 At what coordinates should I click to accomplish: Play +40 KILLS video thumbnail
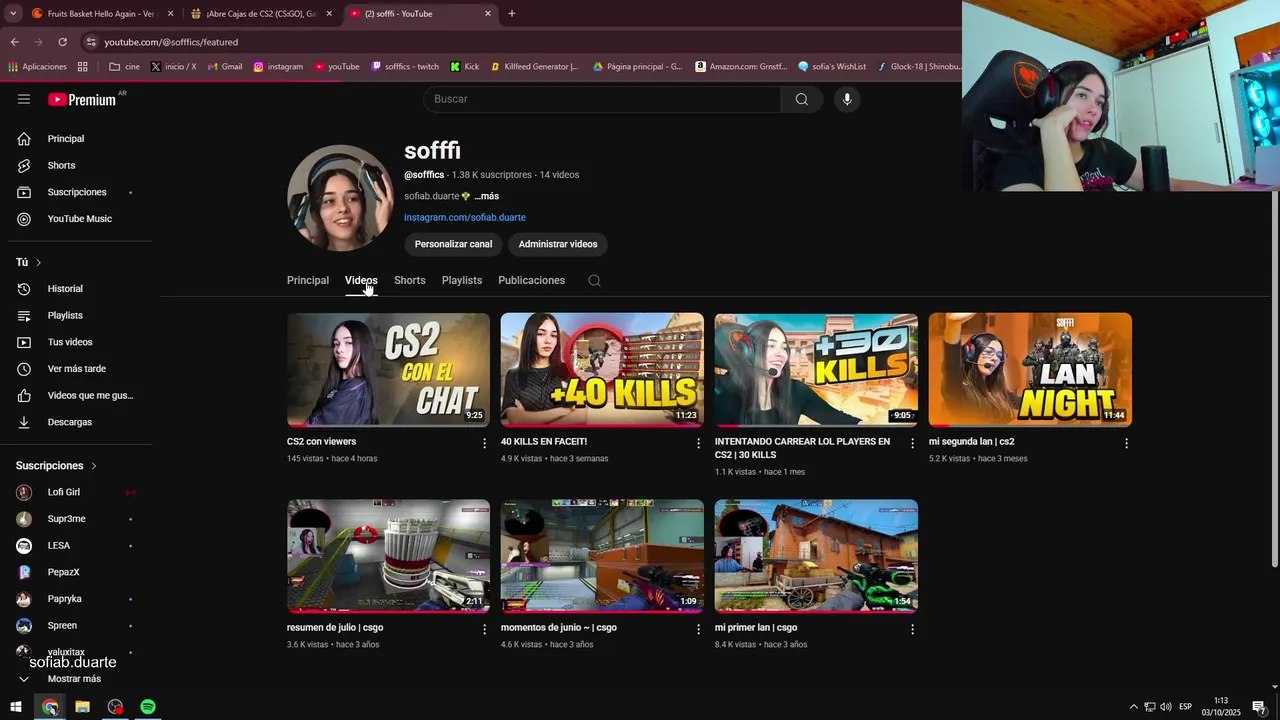602,370
